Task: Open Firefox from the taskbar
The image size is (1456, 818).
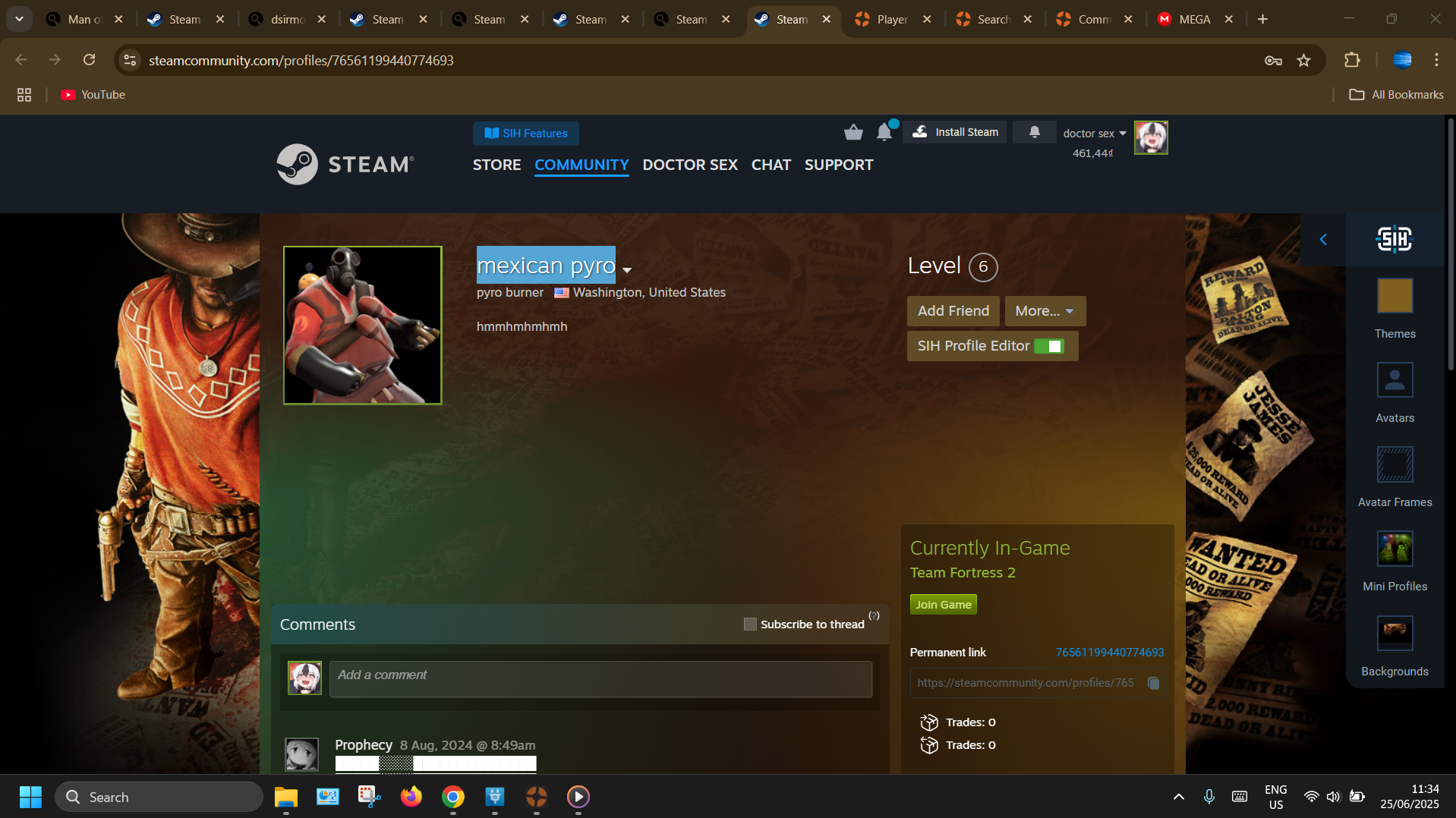Action: (x=411, y=797)
